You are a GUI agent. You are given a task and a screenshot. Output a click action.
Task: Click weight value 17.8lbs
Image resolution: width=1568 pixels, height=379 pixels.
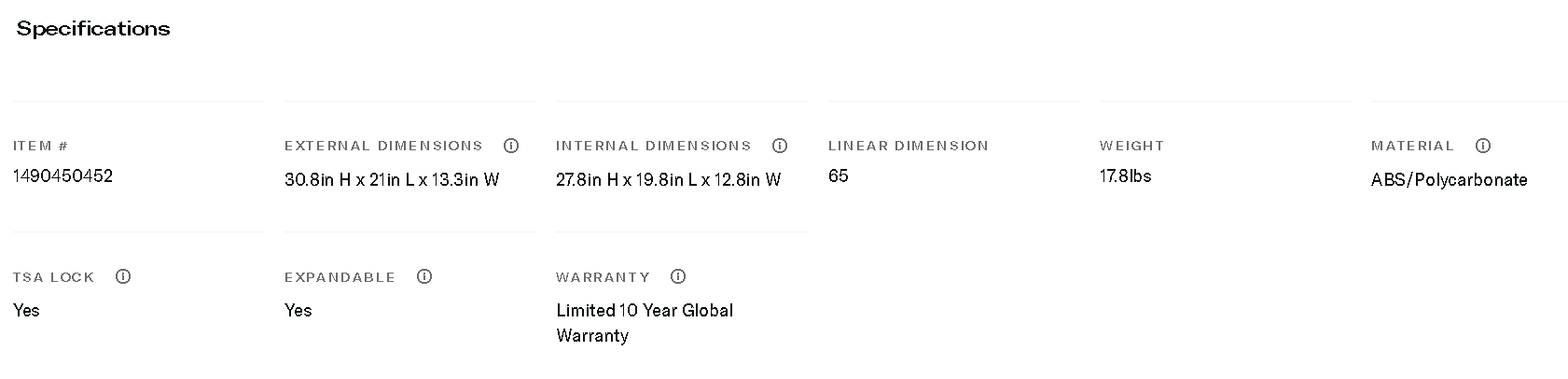pos(1125,176)
